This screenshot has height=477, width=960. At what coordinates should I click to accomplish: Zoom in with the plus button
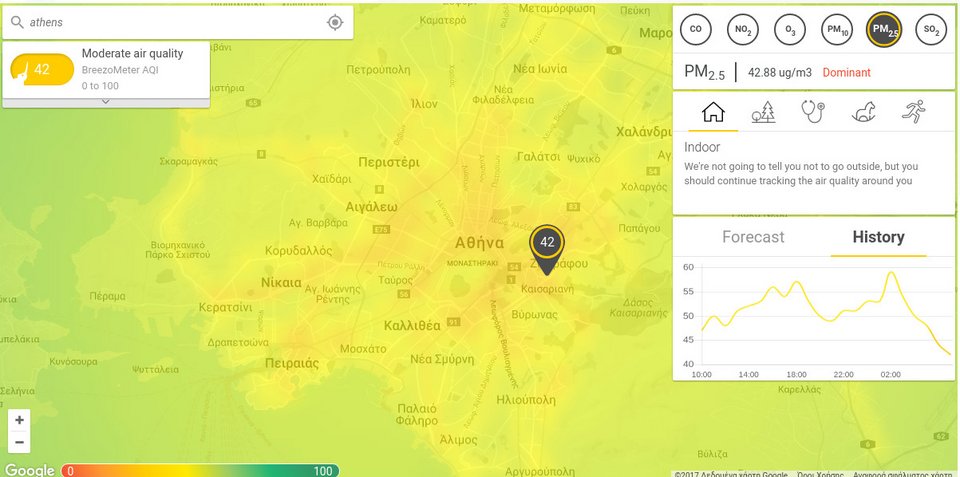(x=19, y=420)
